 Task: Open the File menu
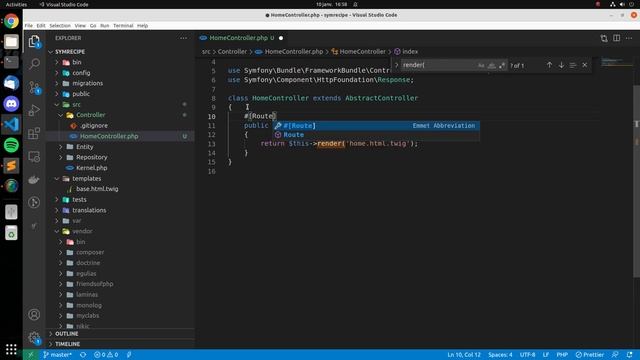(29, 26)
